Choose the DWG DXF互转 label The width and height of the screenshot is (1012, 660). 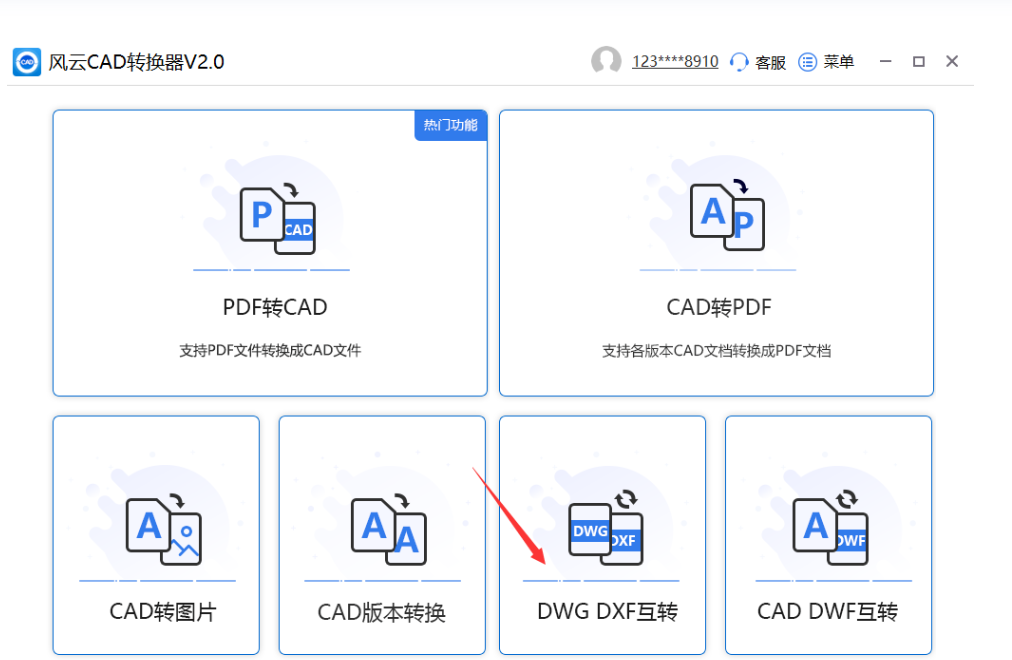607,611
